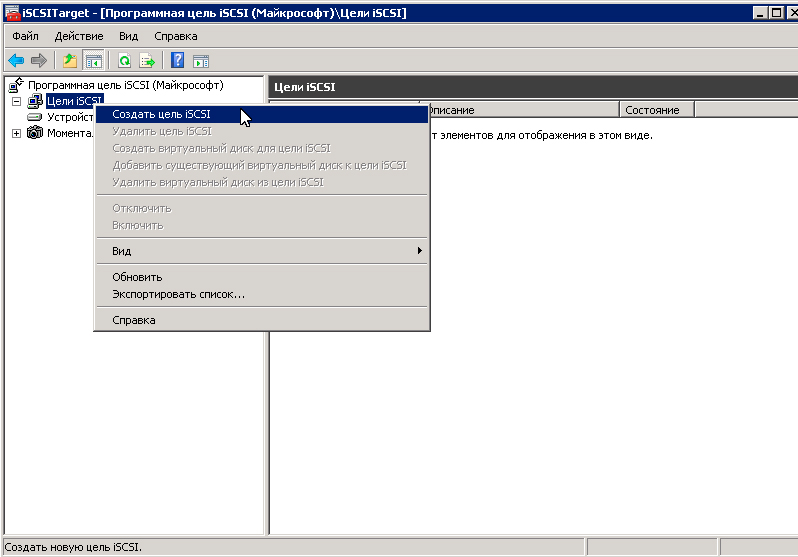Click the empty list message text

tap(542, 135)
